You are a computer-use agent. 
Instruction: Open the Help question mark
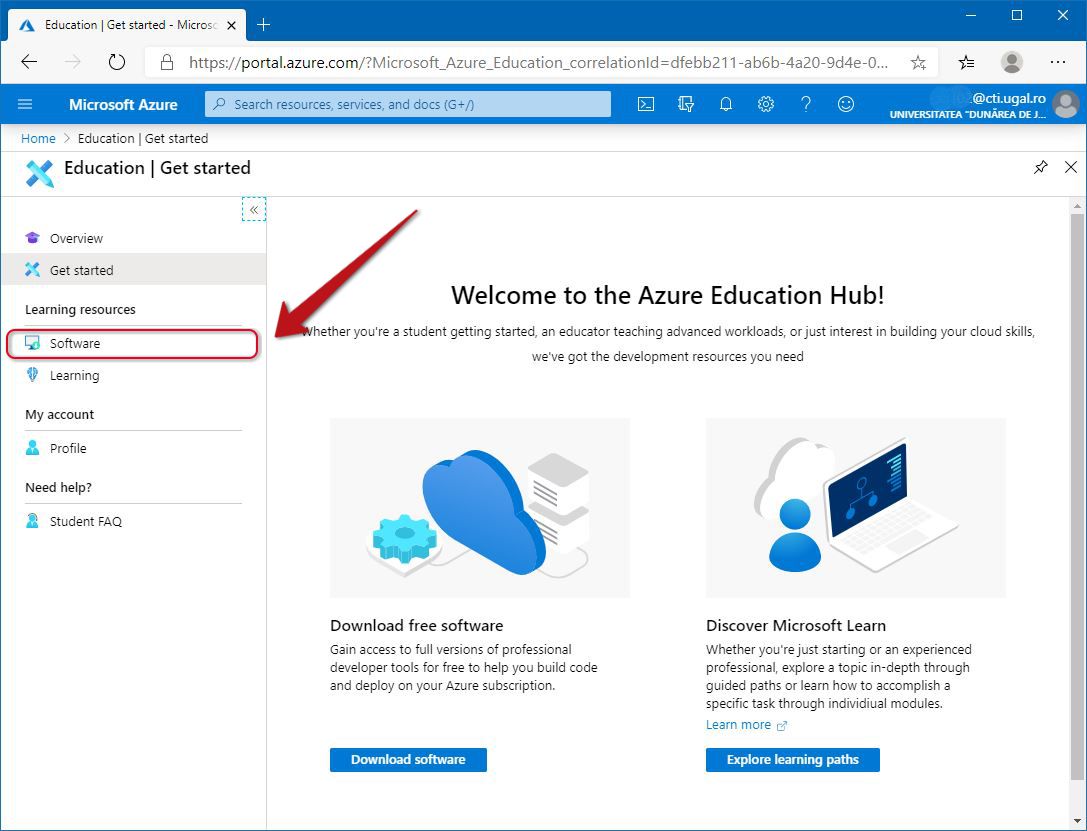click(806, 104)
